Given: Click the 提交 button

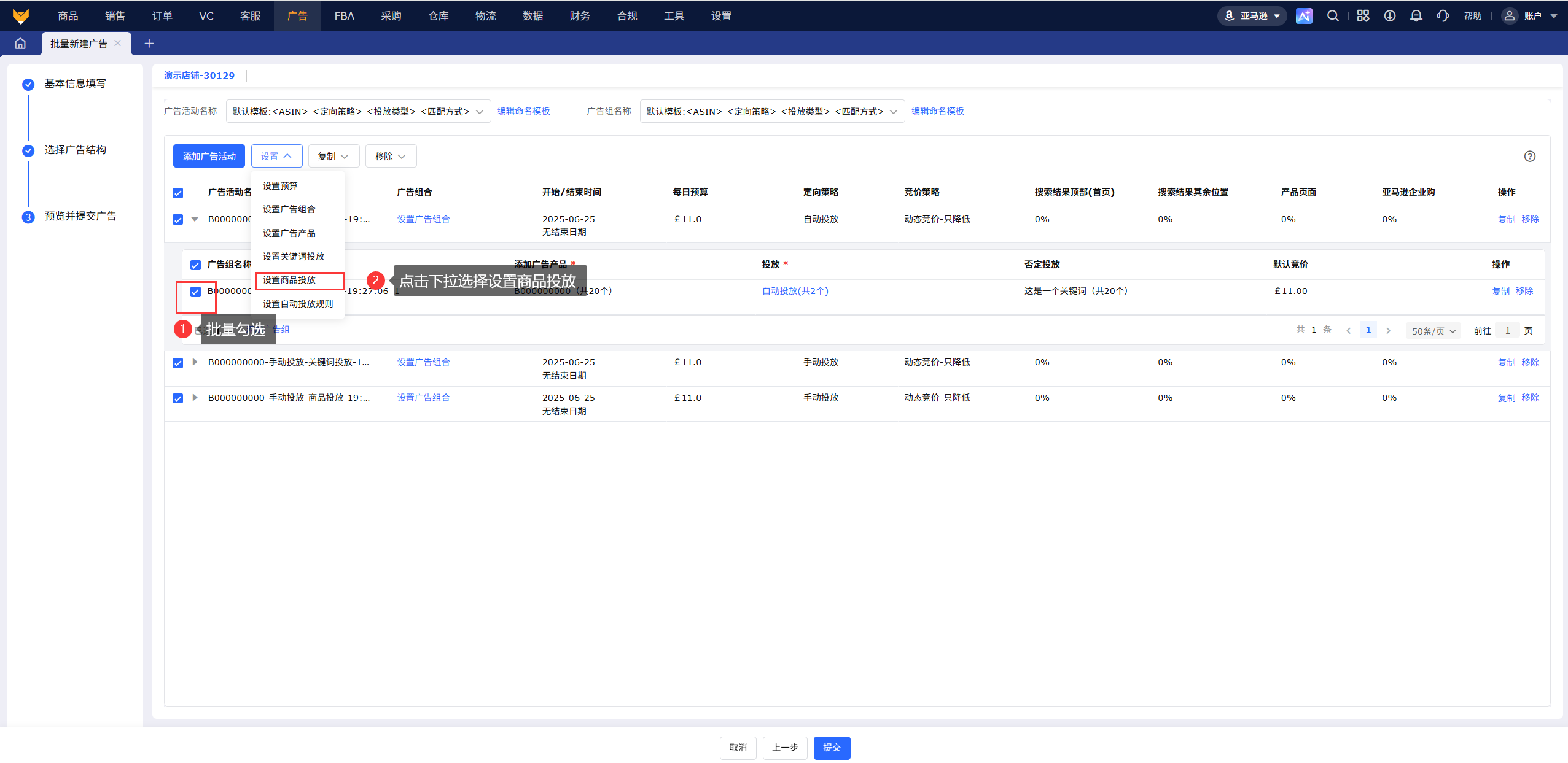Looking at the screenshot, I should [832, 748].
